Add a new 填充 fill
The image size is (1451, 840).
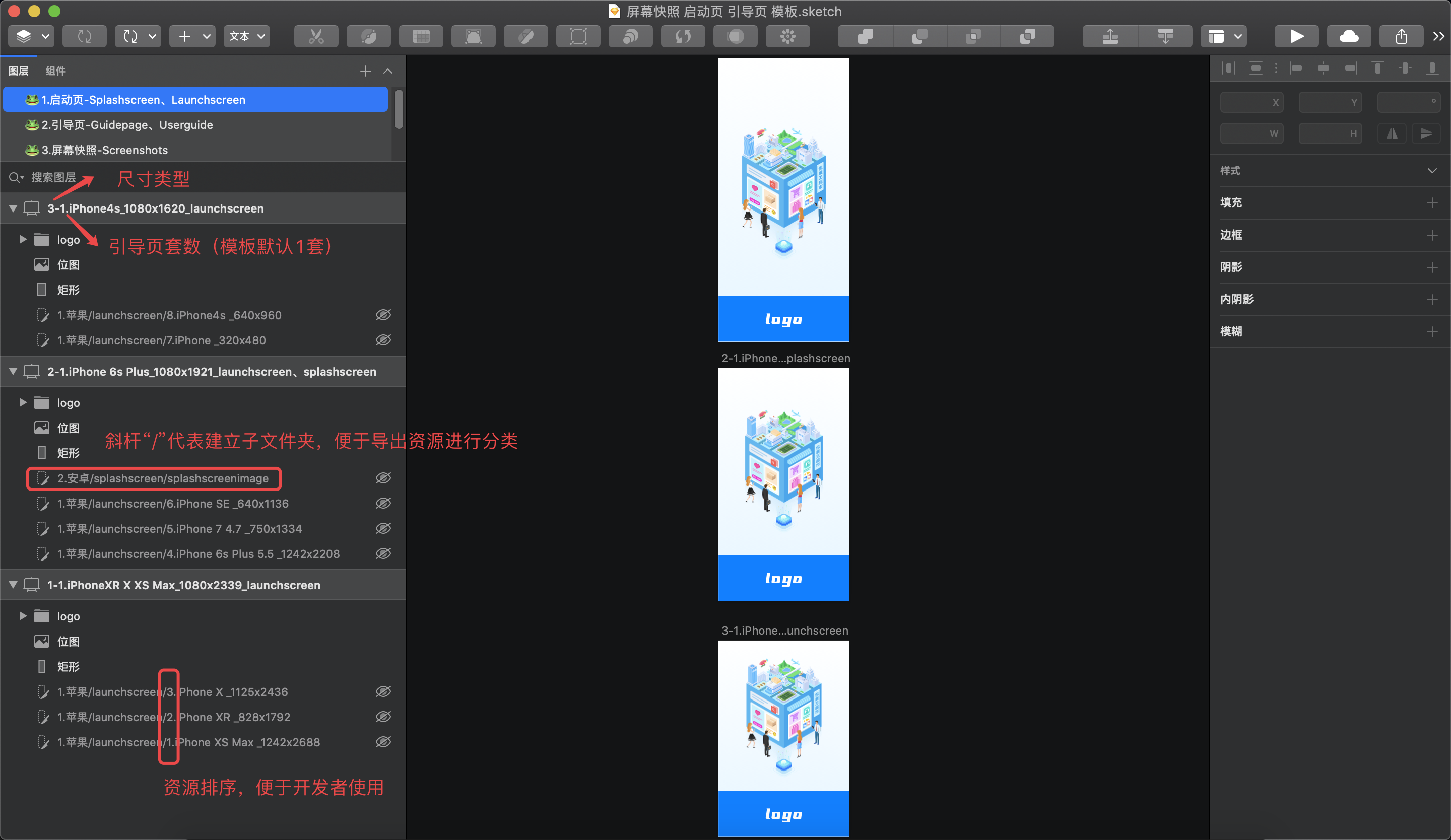[1431, 202]
